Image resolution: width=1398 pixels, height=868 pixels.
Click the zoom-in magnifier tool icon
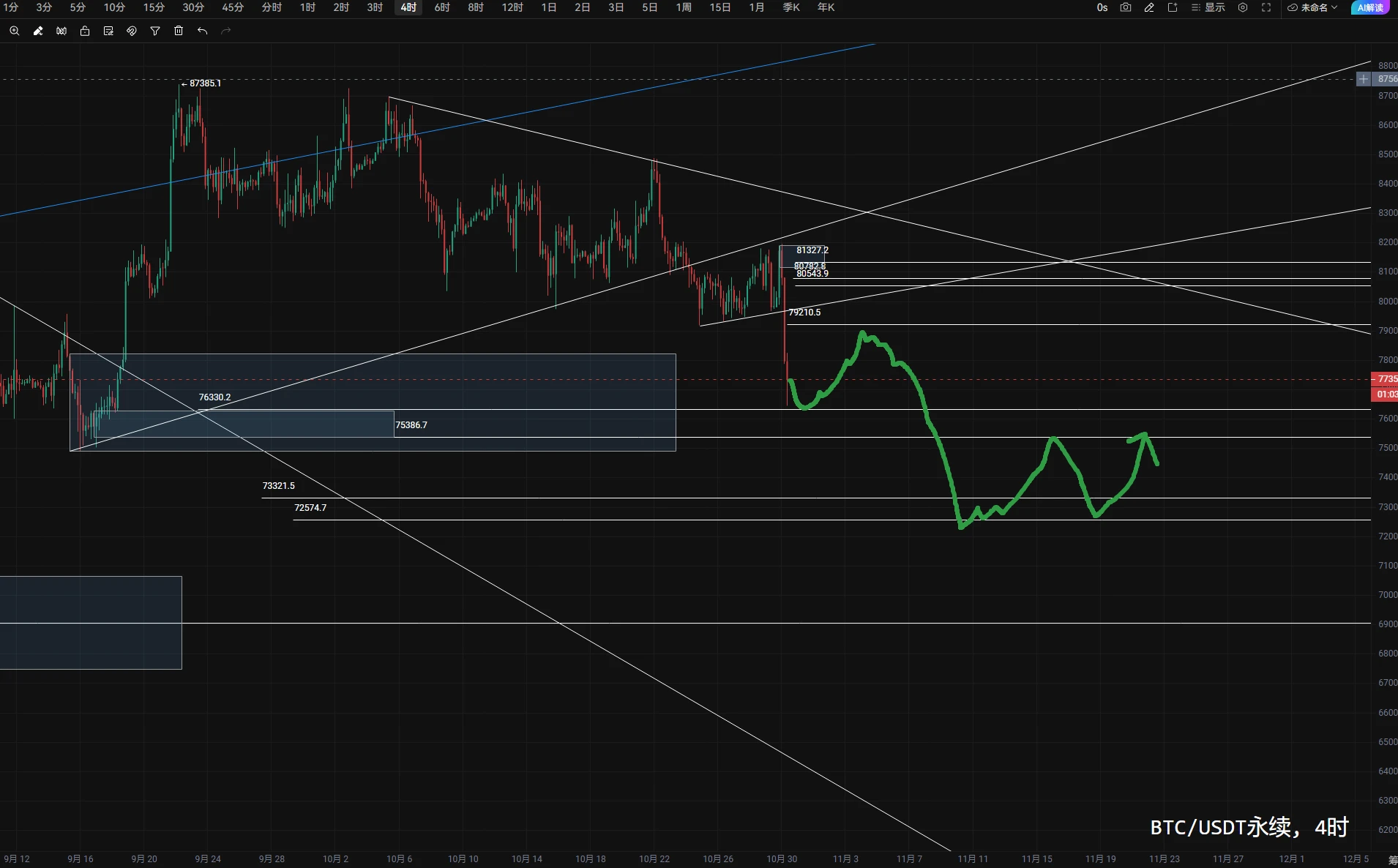click(x=15, y=31)
